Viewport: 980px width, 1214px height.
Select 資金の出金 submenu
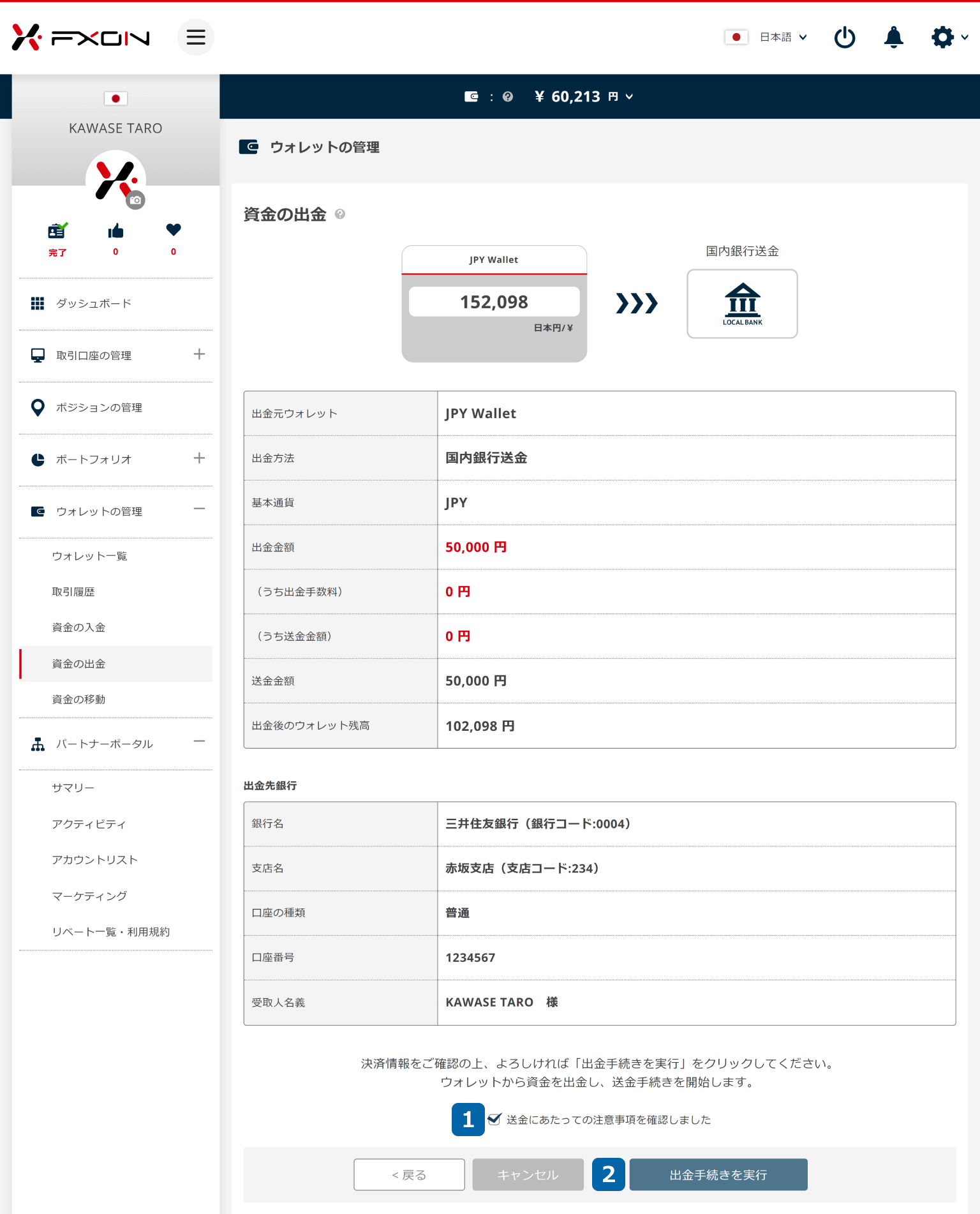(115, 664)
